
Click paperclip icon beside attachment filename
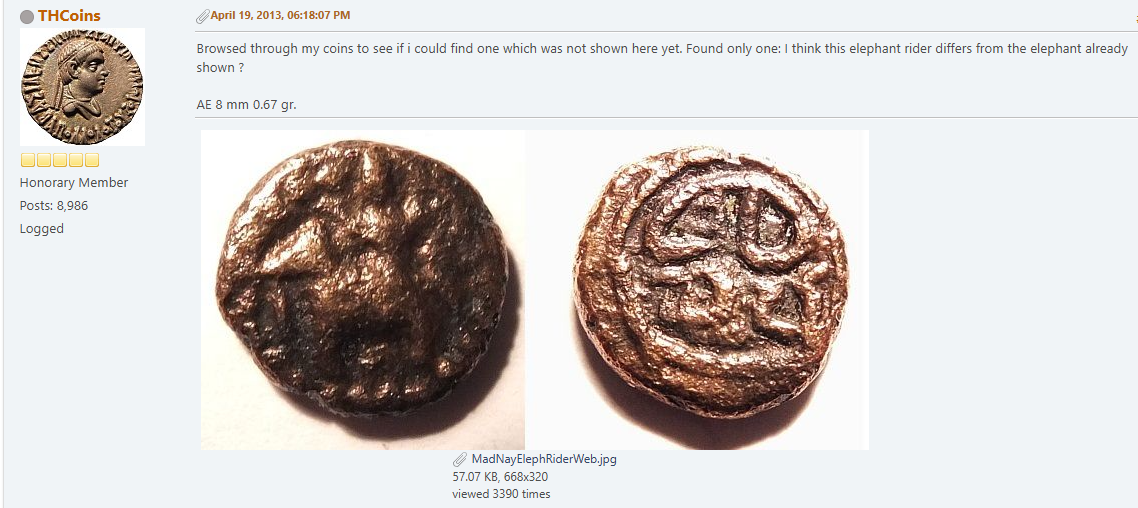(460, 460)
